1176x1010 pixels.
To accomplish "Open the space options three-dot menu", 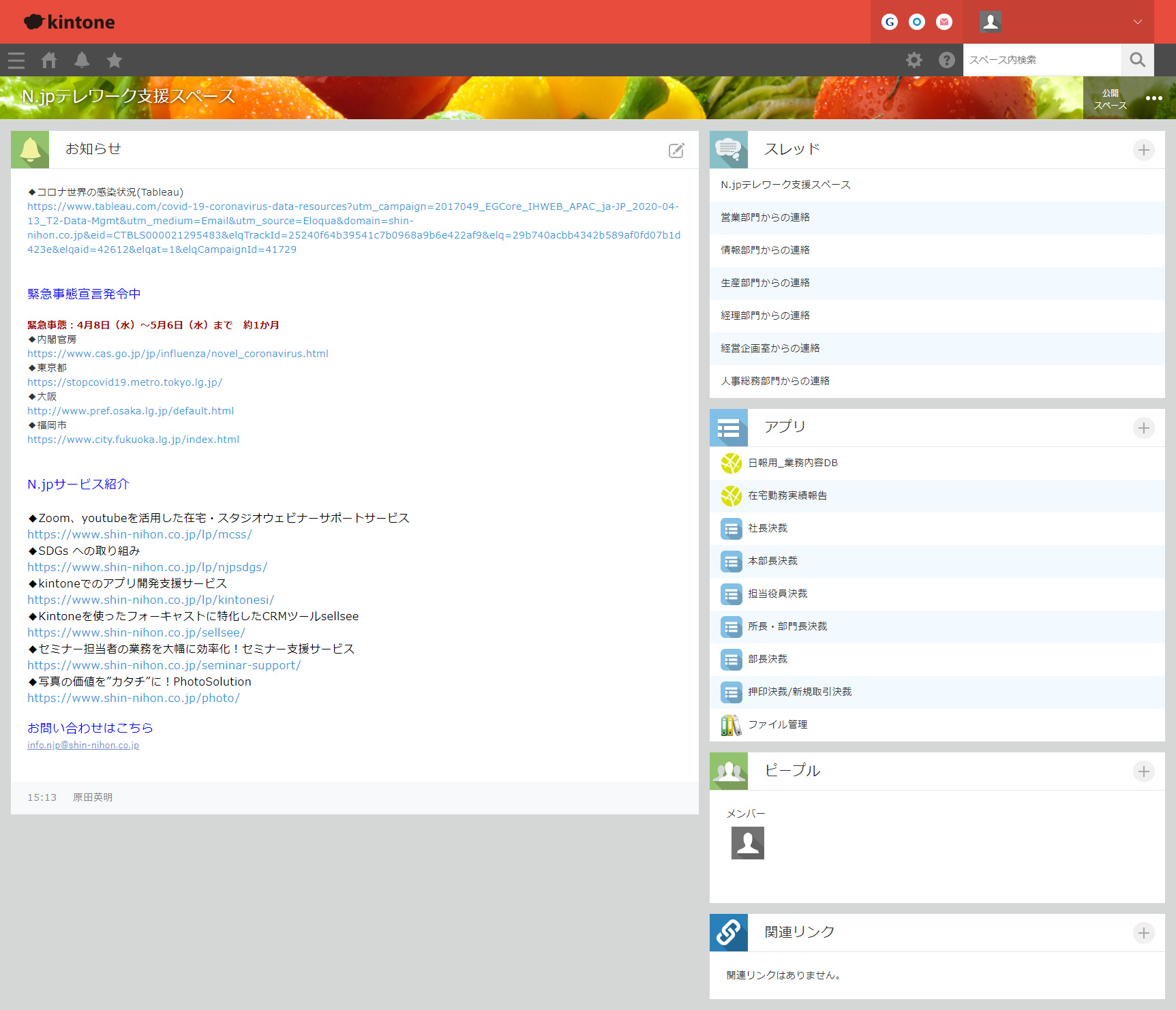I will point(1154,98).
